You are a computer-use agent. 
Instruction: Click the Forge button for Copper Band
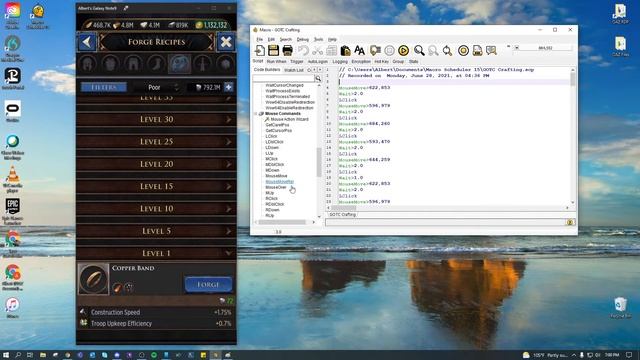209,284
